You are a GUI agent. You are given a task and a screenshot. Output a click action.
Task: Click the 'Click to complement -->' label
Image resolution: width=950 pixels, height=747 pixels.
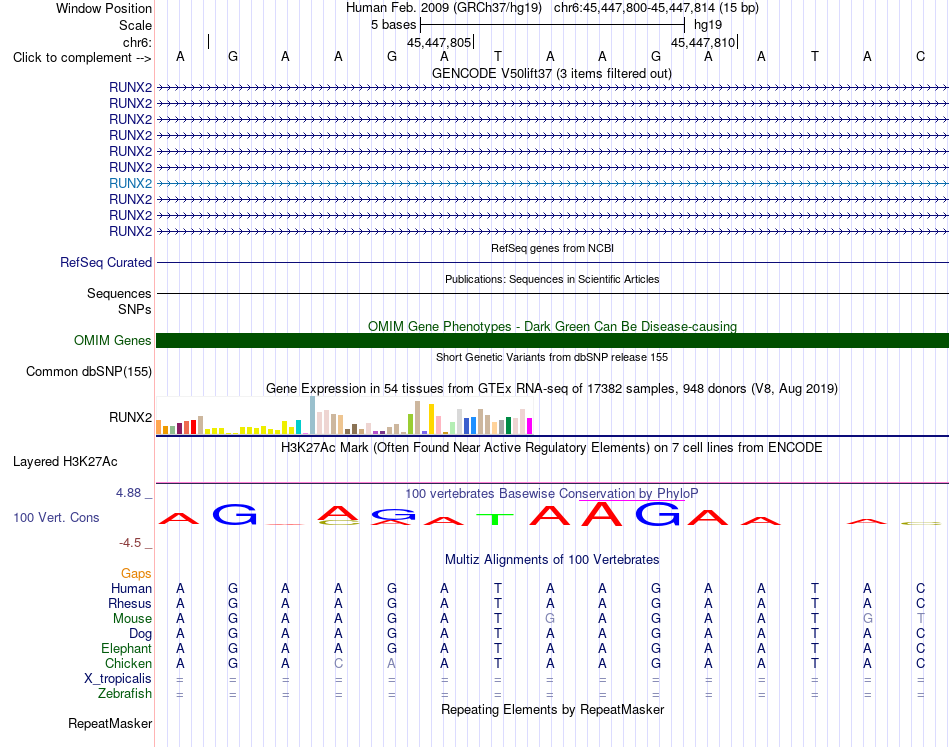pos(82,58)
